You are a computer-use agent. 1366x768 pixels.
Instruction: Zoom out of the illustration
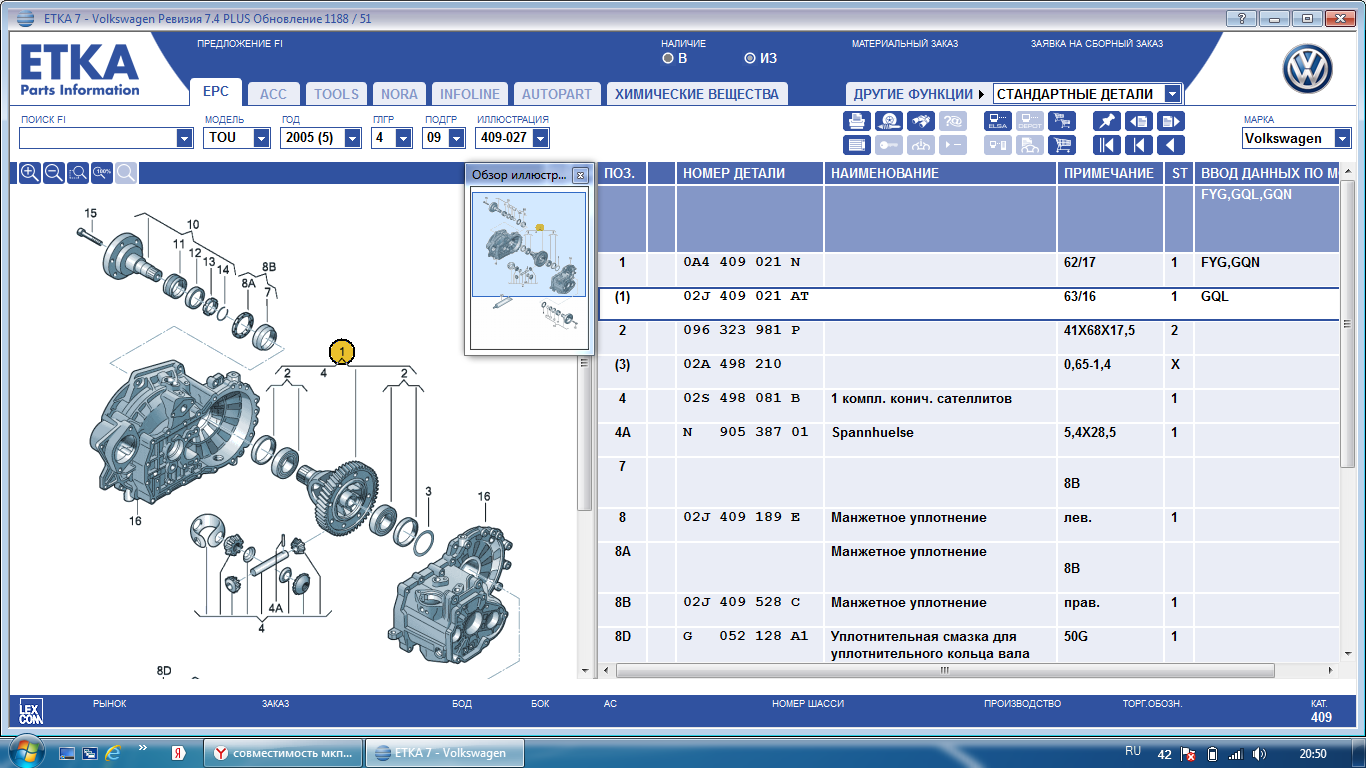pos(54,173)
